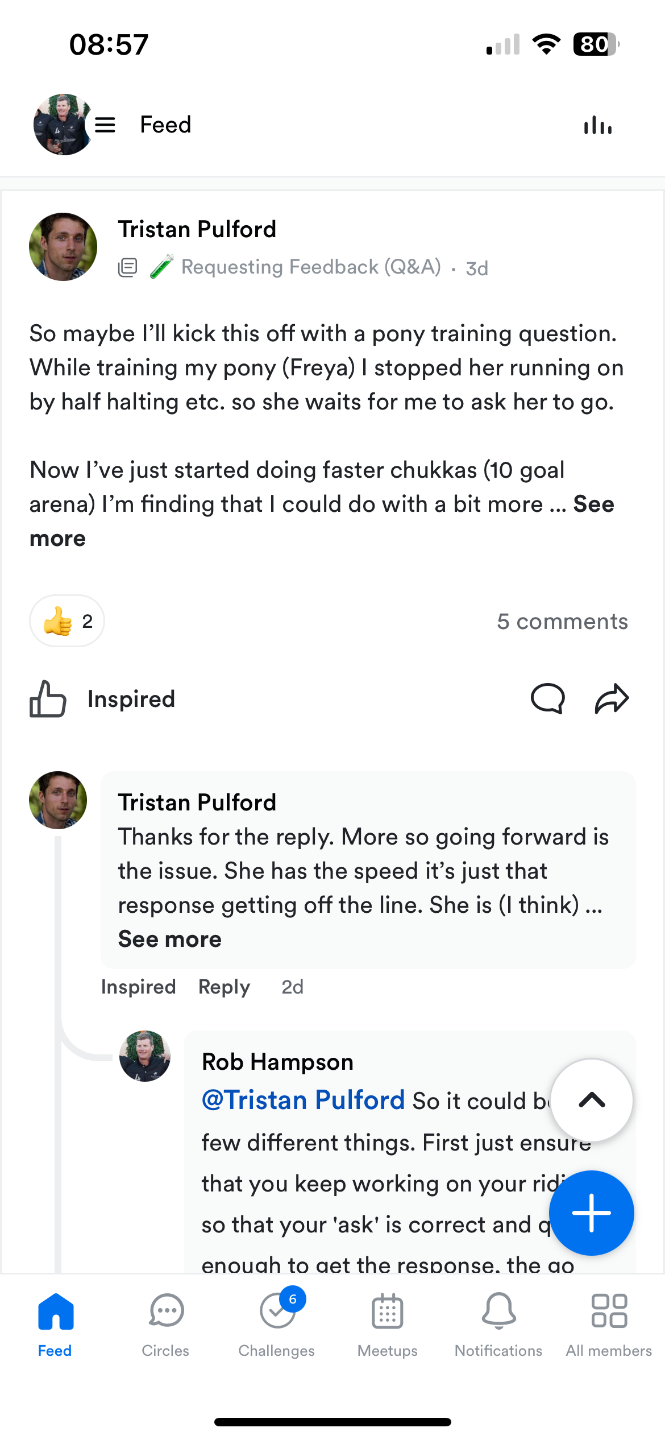Tap the comment bubble icon on post

547,699
